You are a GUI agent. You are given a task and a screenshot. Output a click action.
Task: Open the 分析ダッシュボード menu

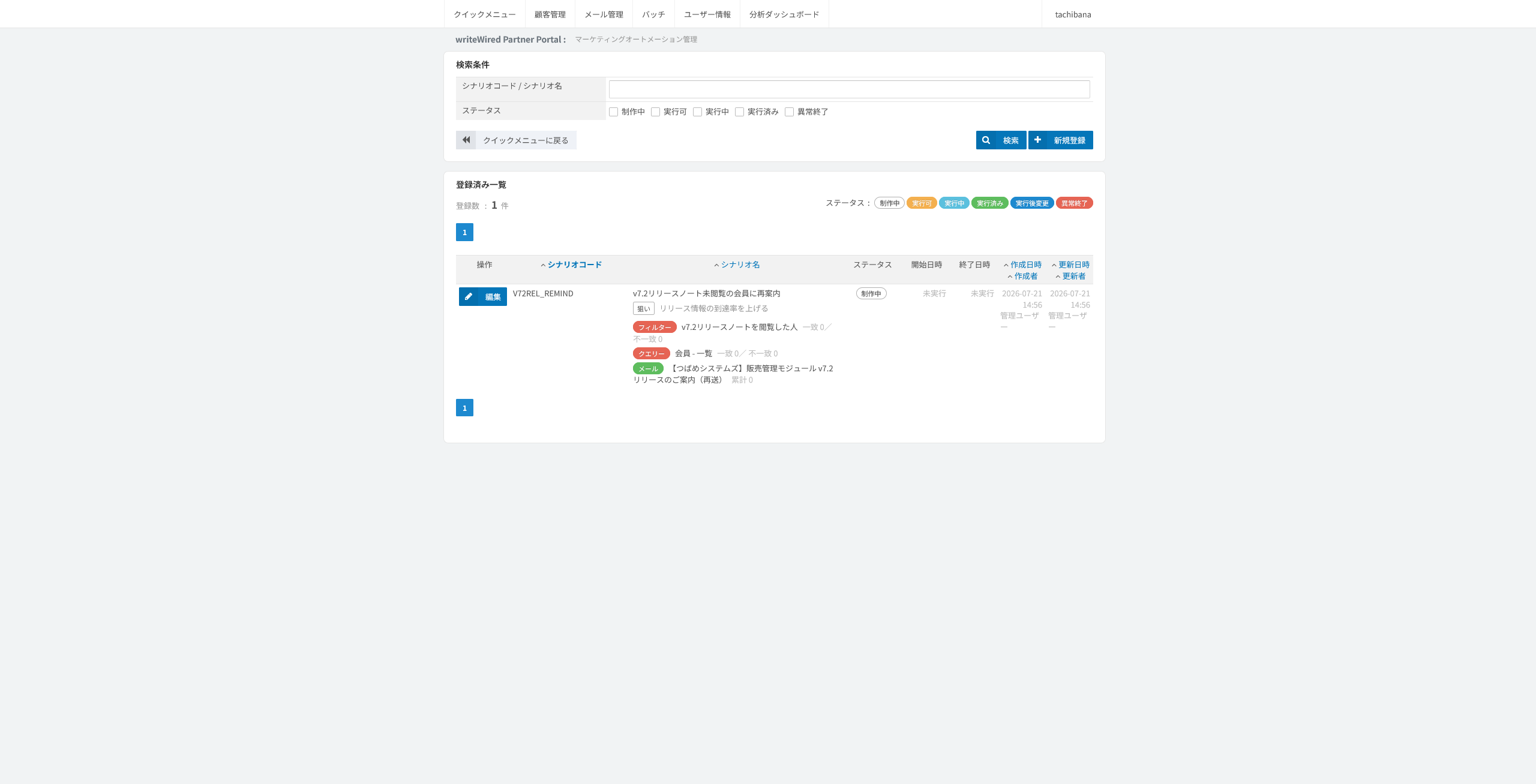tap(784, 14)
